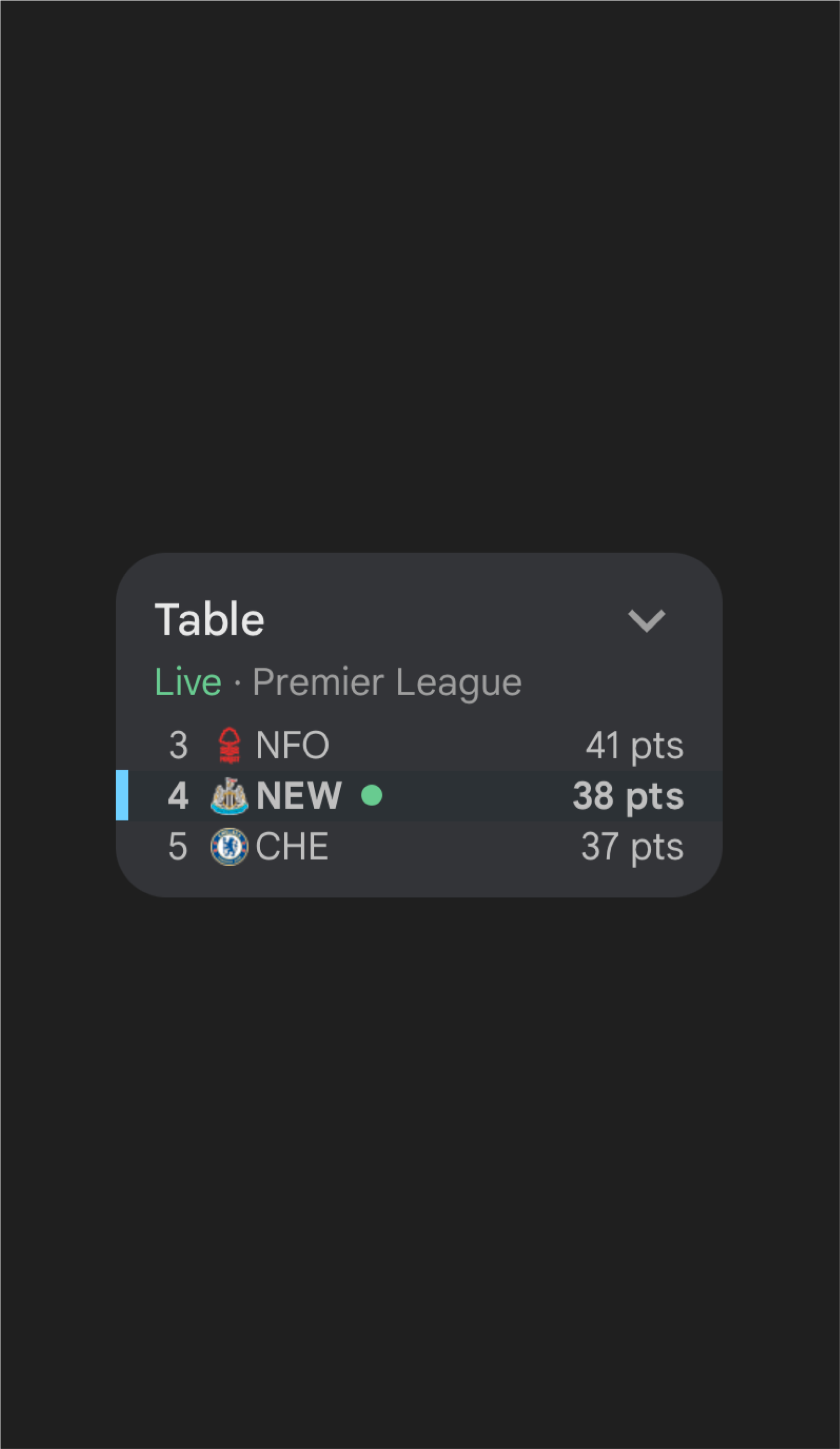Screen dimensions: 840x1449
Task: Expand the Table card with the chevron
Action: (x=646, y=621)
